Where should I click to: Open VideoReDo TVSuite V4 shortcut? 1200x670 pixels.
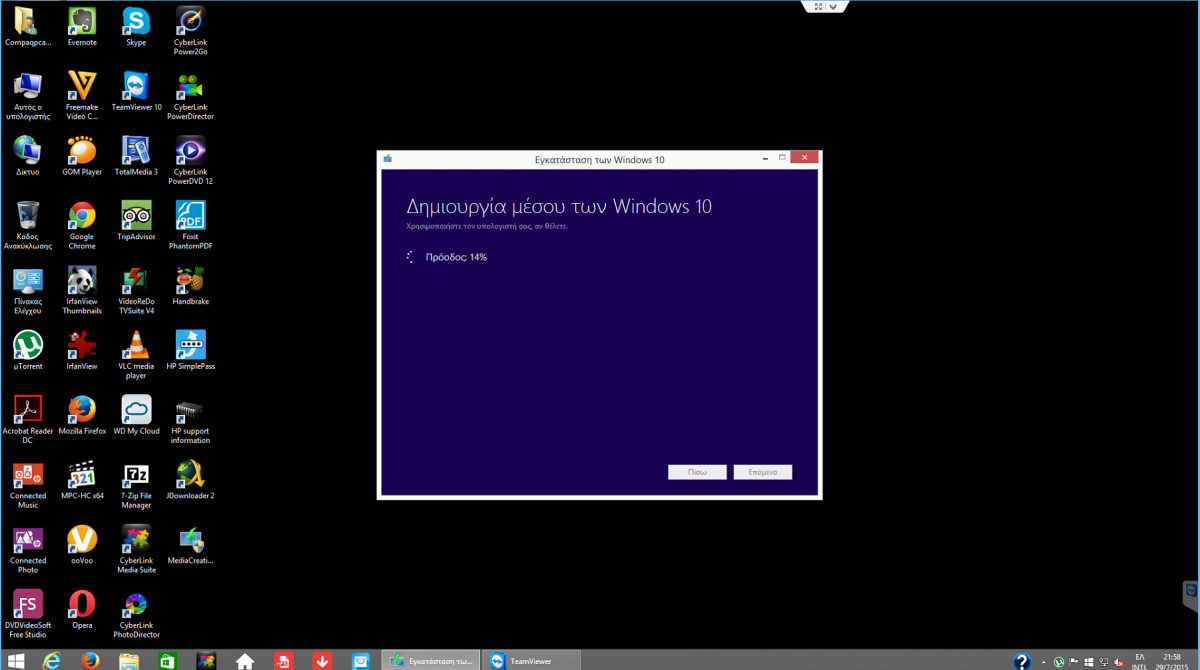pyautogui.click(x=136, y=290)
